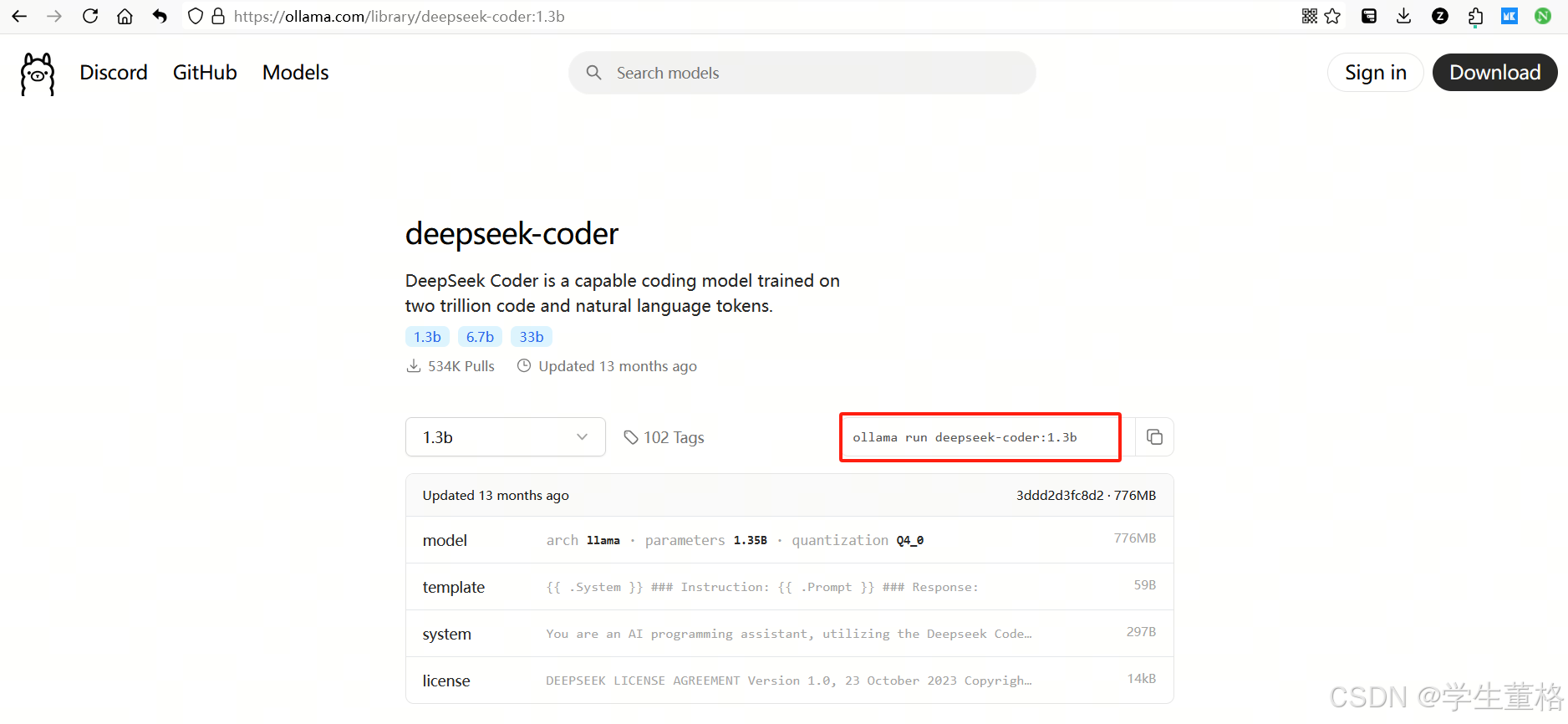Viewport: 1568px width, 724px height.
Task: Click the quantization Q4_0 text
Action: click(x=858, y=540)
